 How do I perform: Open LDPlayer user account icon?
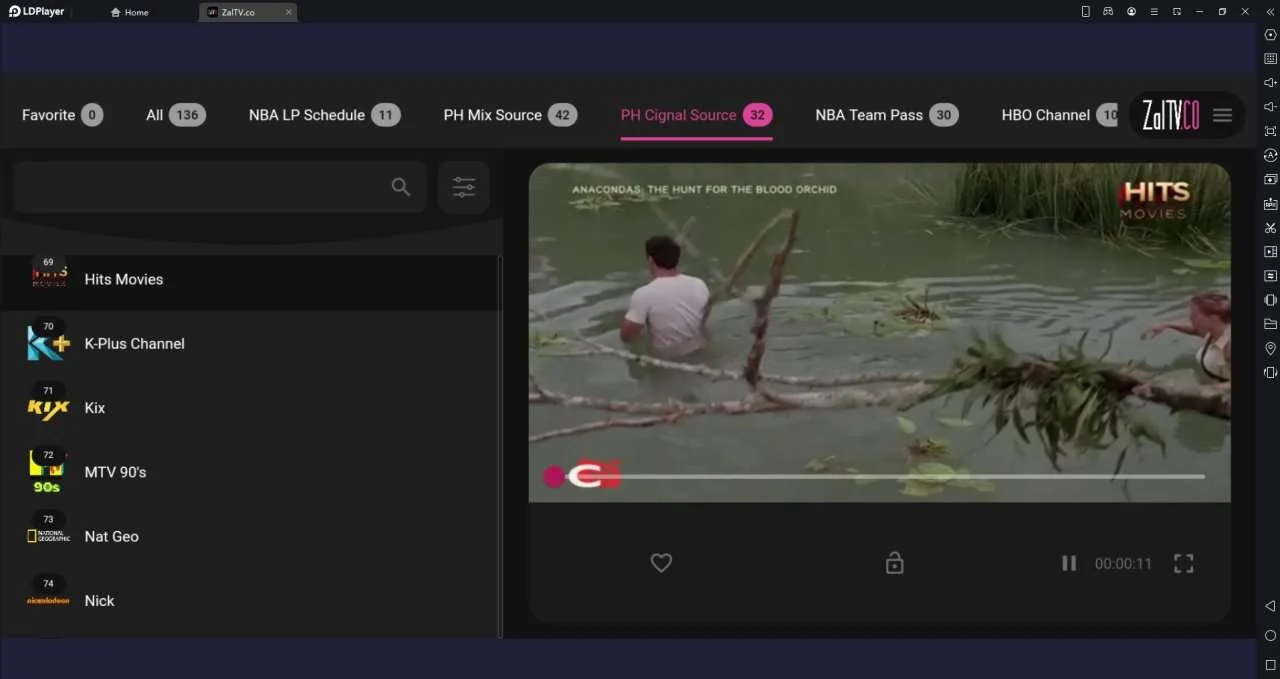(x=1131, y=12)
